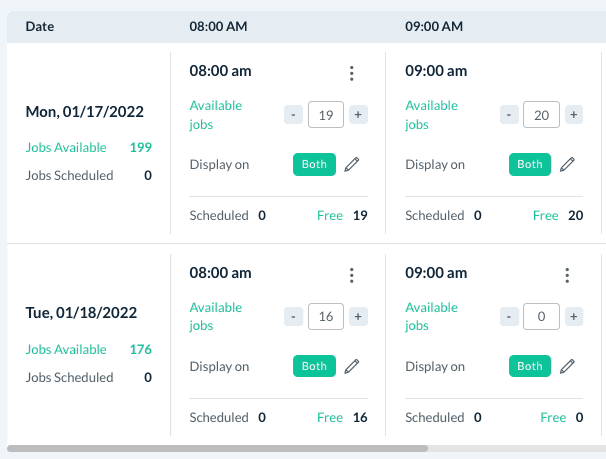Edit display setting for Monday 08:00 am
Viewport: 606px width, 459px height.
[351, 164]
